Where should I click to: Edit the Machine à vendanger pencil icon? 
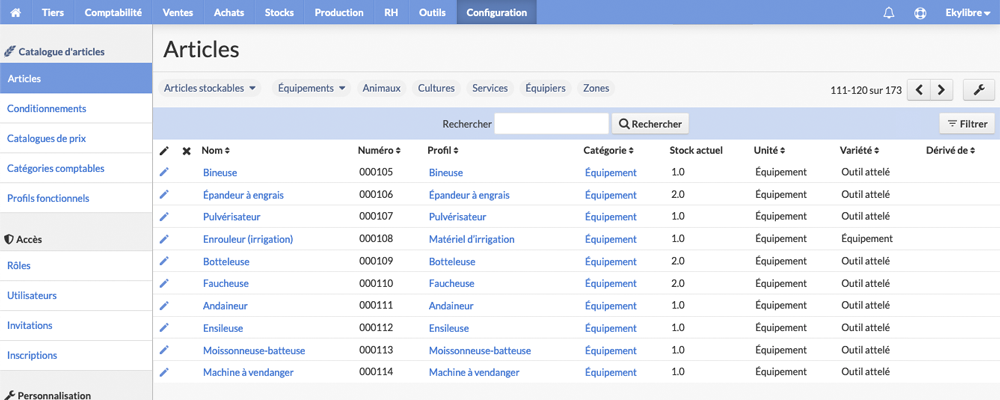(x=164, y=371)
